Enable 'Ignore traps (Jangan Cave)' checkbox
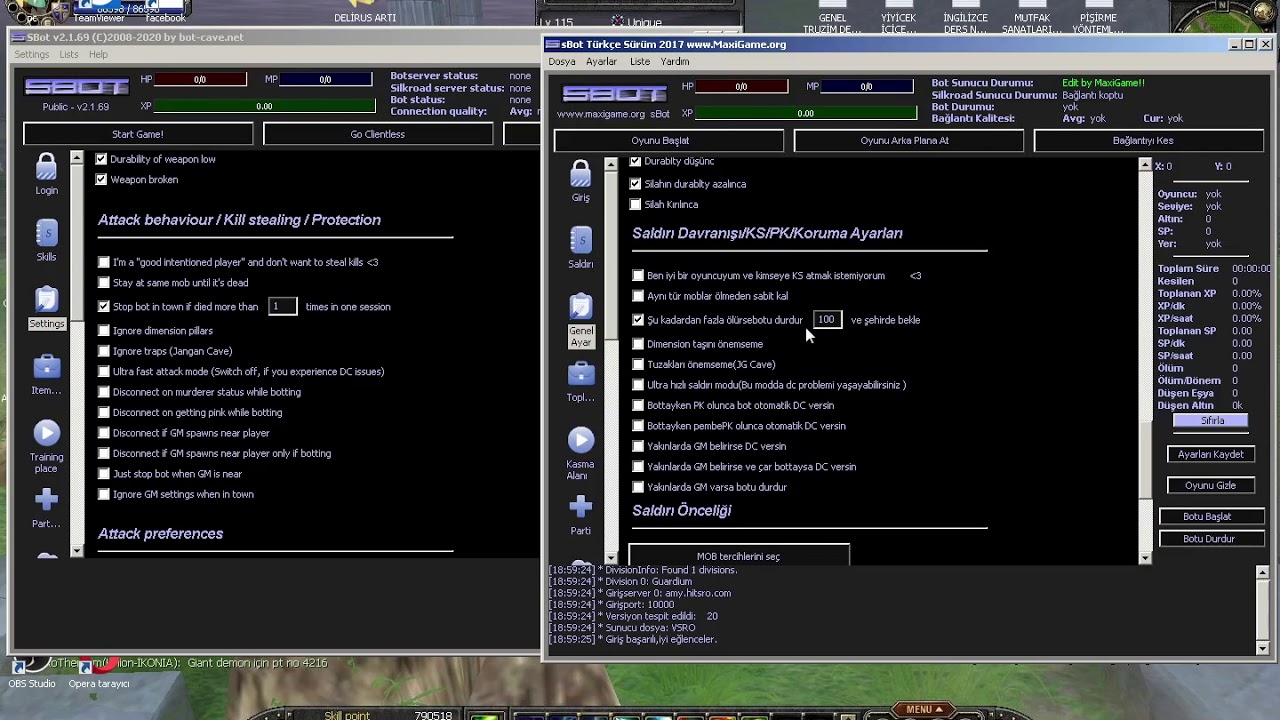 104,351
